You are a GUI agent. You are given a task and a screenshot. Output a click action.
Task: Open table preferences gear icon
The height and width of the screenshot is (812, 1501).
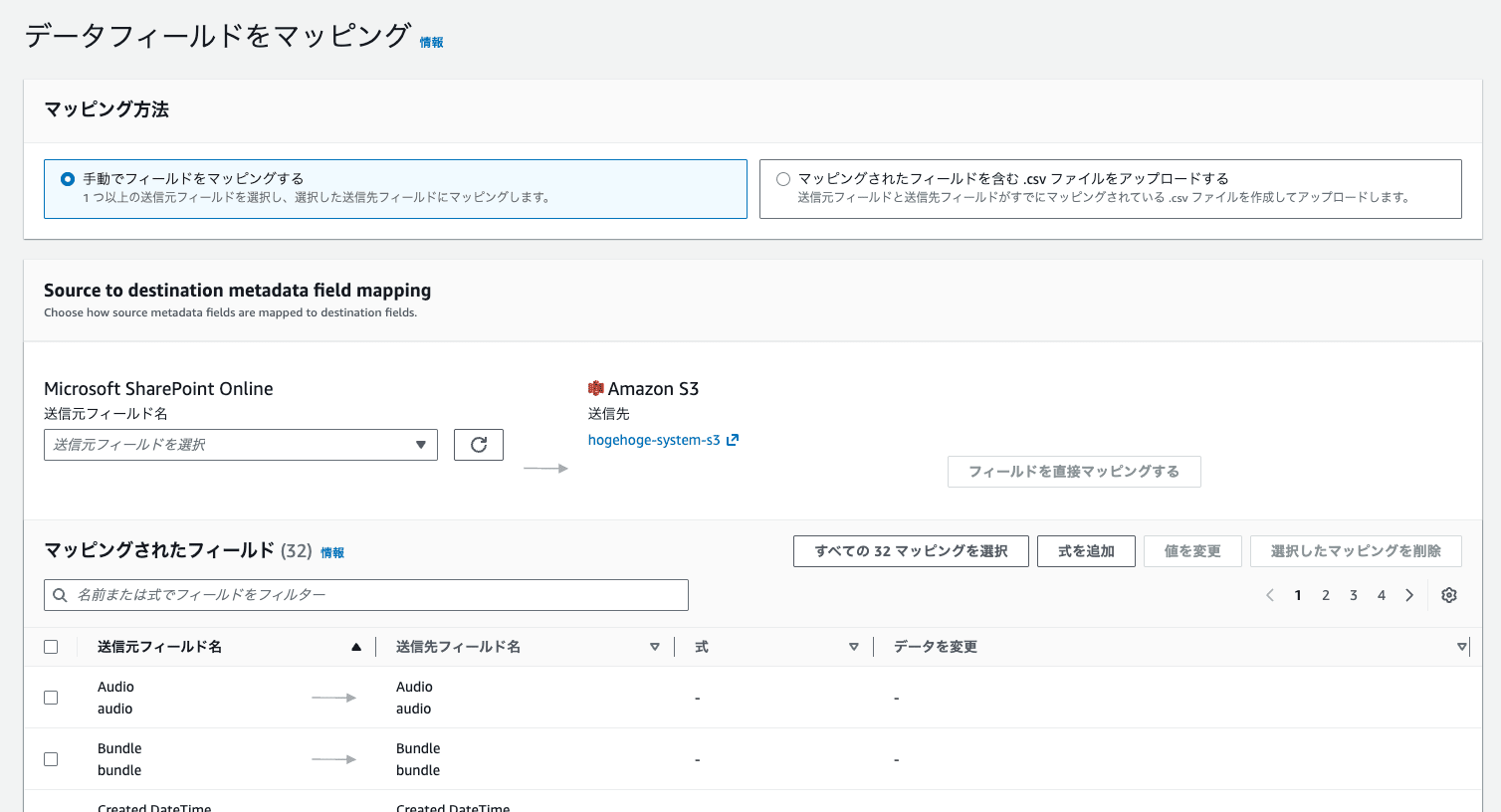click(x=1449, y=595)
